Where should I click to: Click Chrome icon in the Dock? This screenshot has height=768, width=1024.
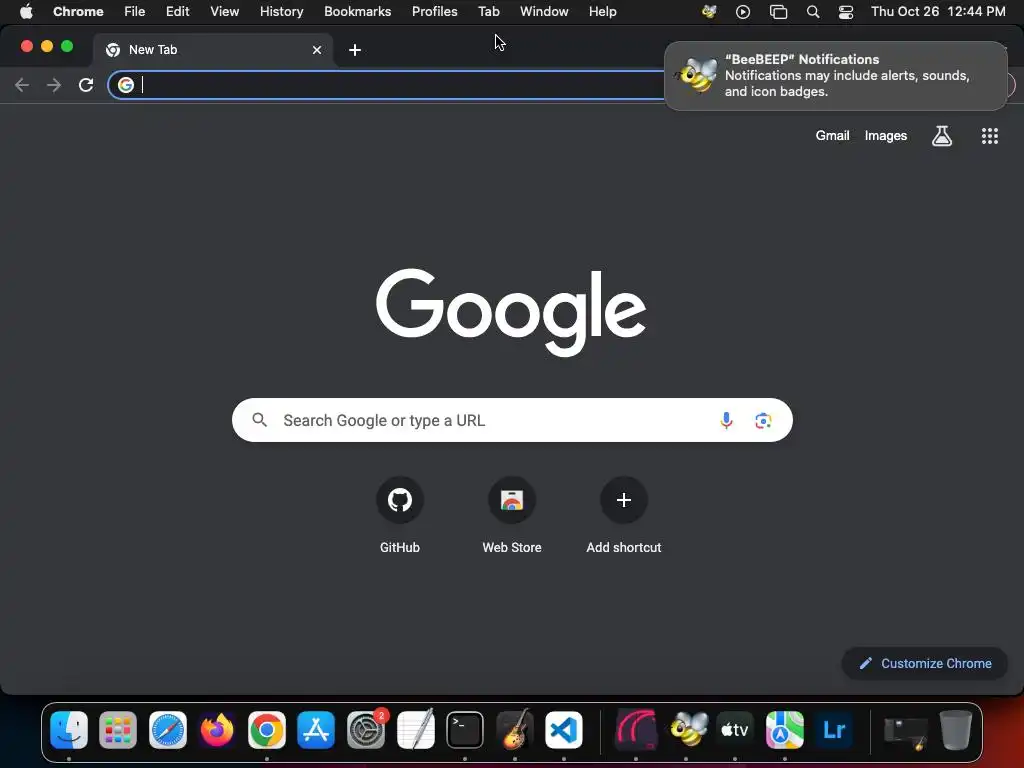click(266, 729)
